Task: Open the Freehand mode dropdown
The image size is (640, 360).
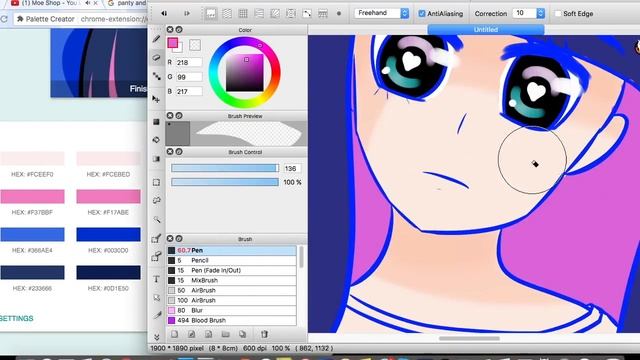Action: point(382,13)
